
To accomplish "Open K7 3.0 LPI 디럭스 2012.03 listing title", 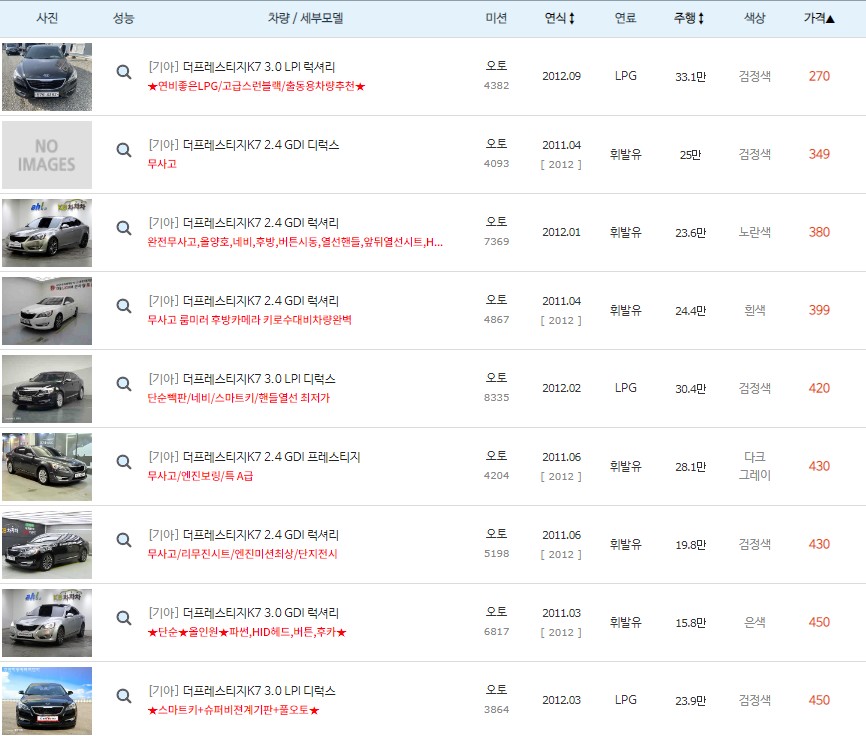I will click(x=242, y=691).
